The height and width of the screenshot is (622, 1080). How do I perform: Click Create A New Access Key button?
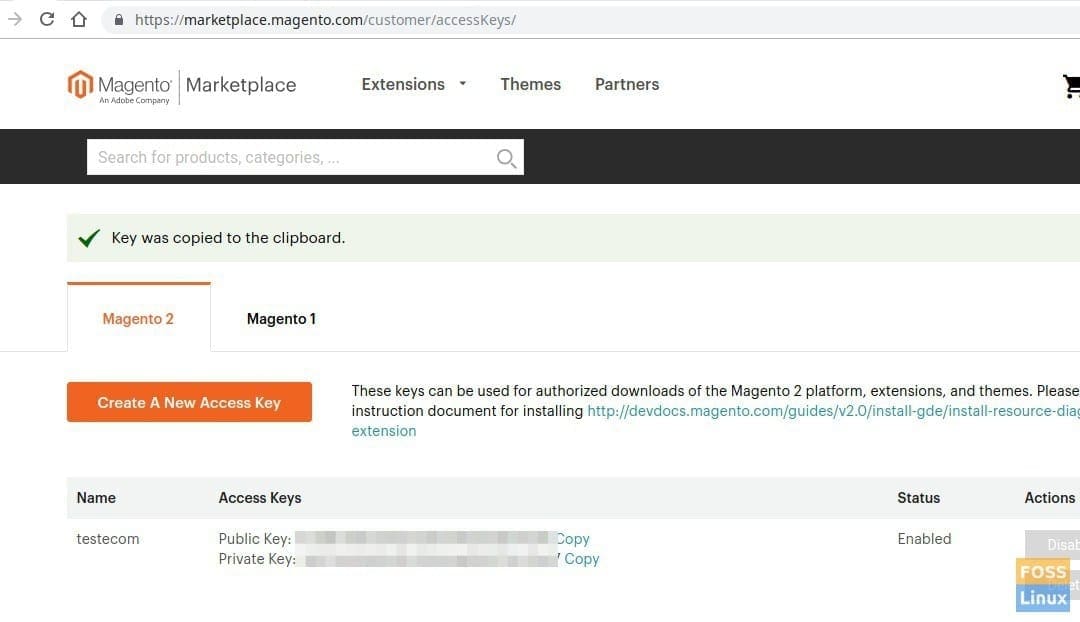[x=189, y=402]
